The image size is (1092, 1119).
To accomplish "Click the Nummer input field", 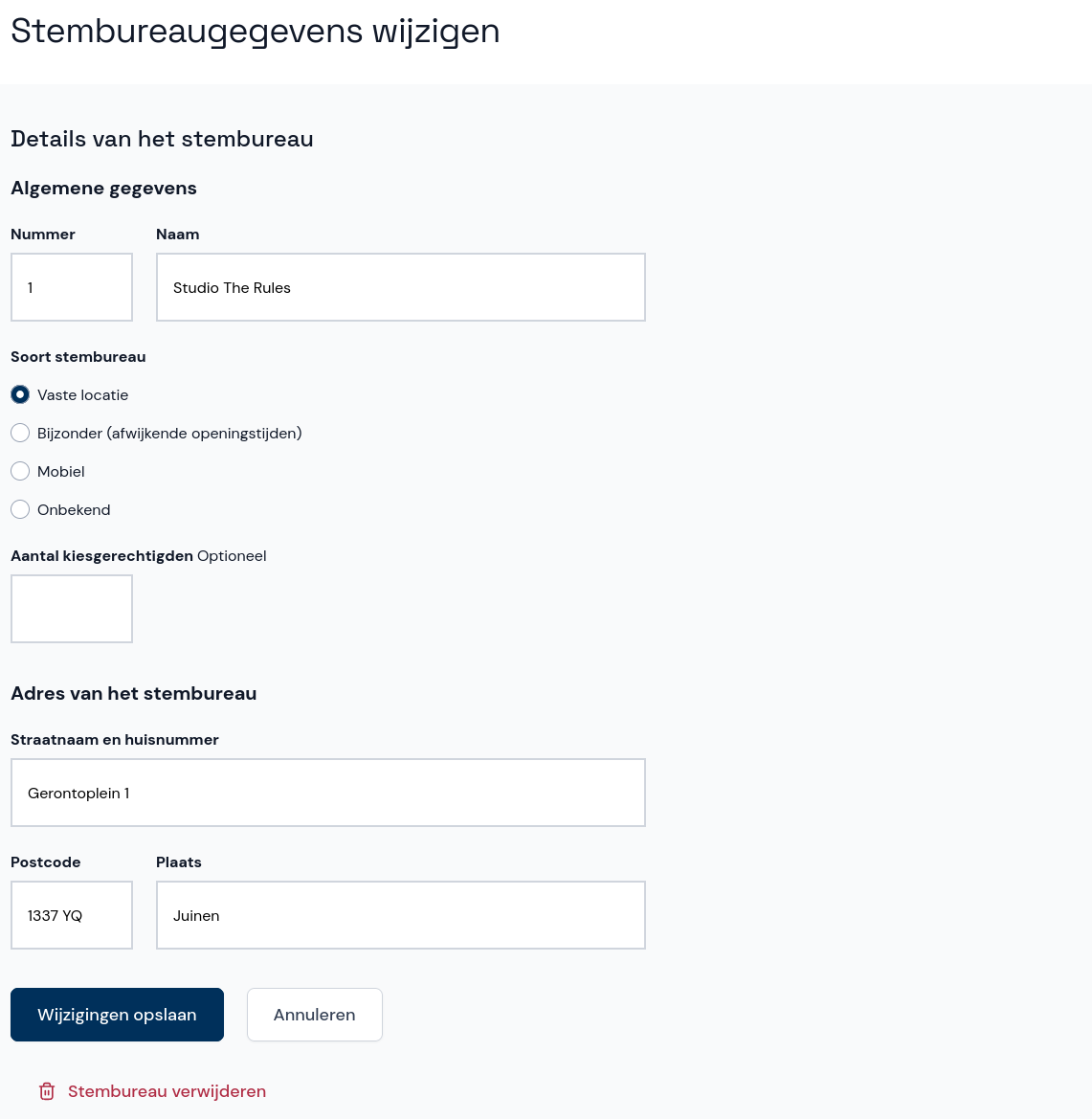I will pyautogui.click(x=72, y=287).
